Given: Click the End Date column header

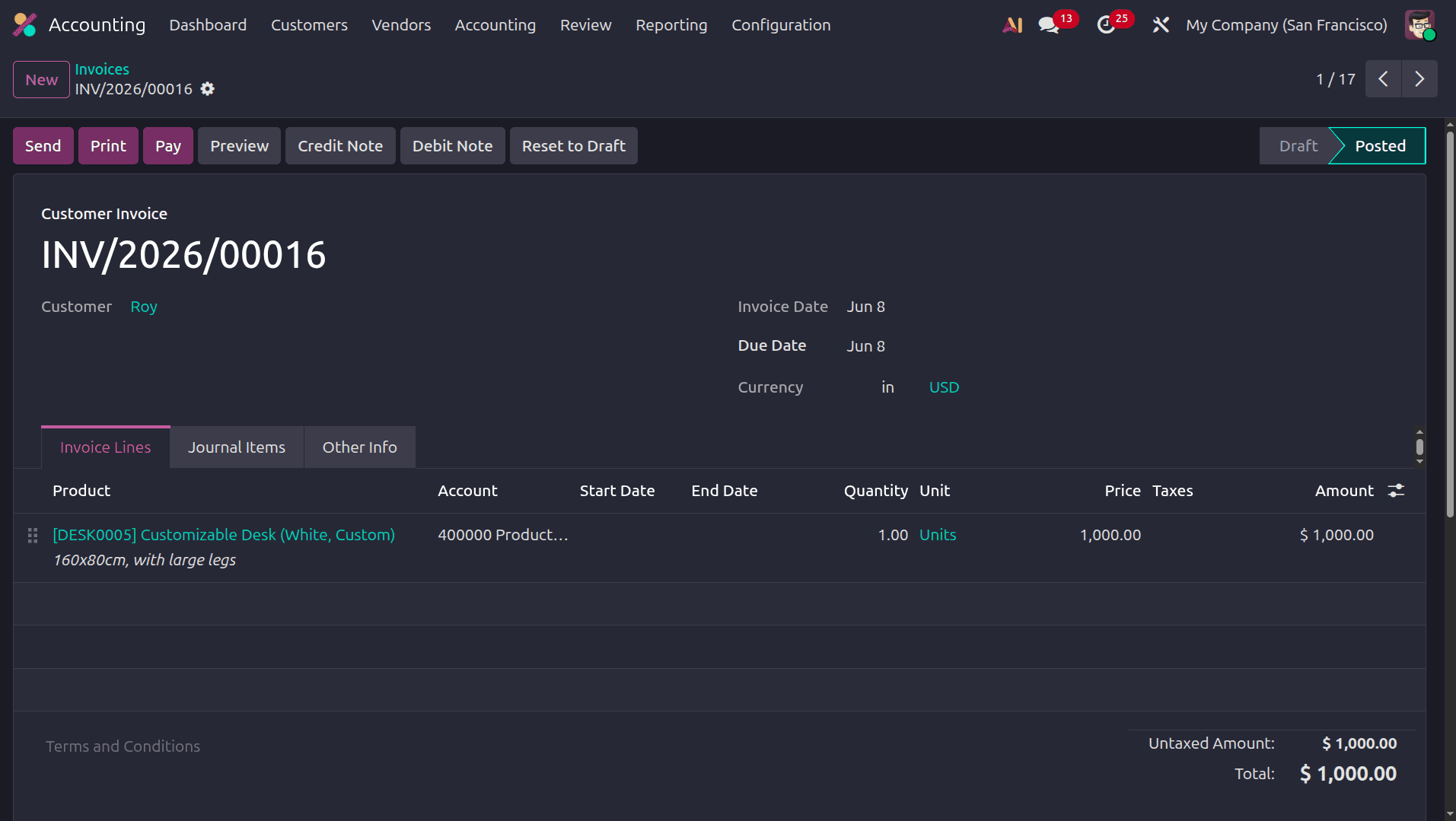Looking at the screenshot, I should [x=724, y=491].
